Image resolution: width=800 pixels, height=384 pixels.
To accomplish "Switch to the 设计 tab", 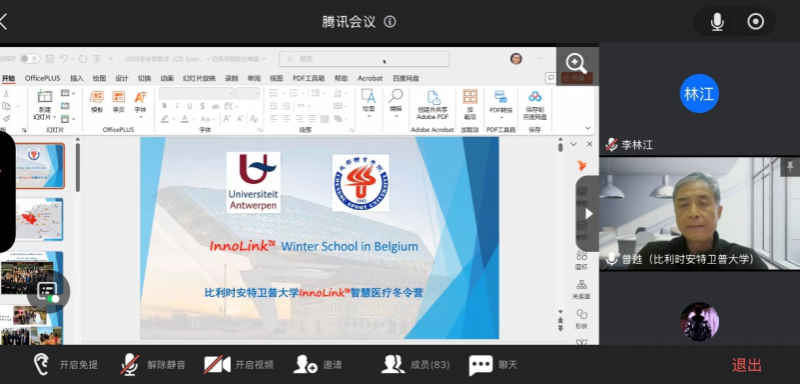I will (x=121, y=78).
